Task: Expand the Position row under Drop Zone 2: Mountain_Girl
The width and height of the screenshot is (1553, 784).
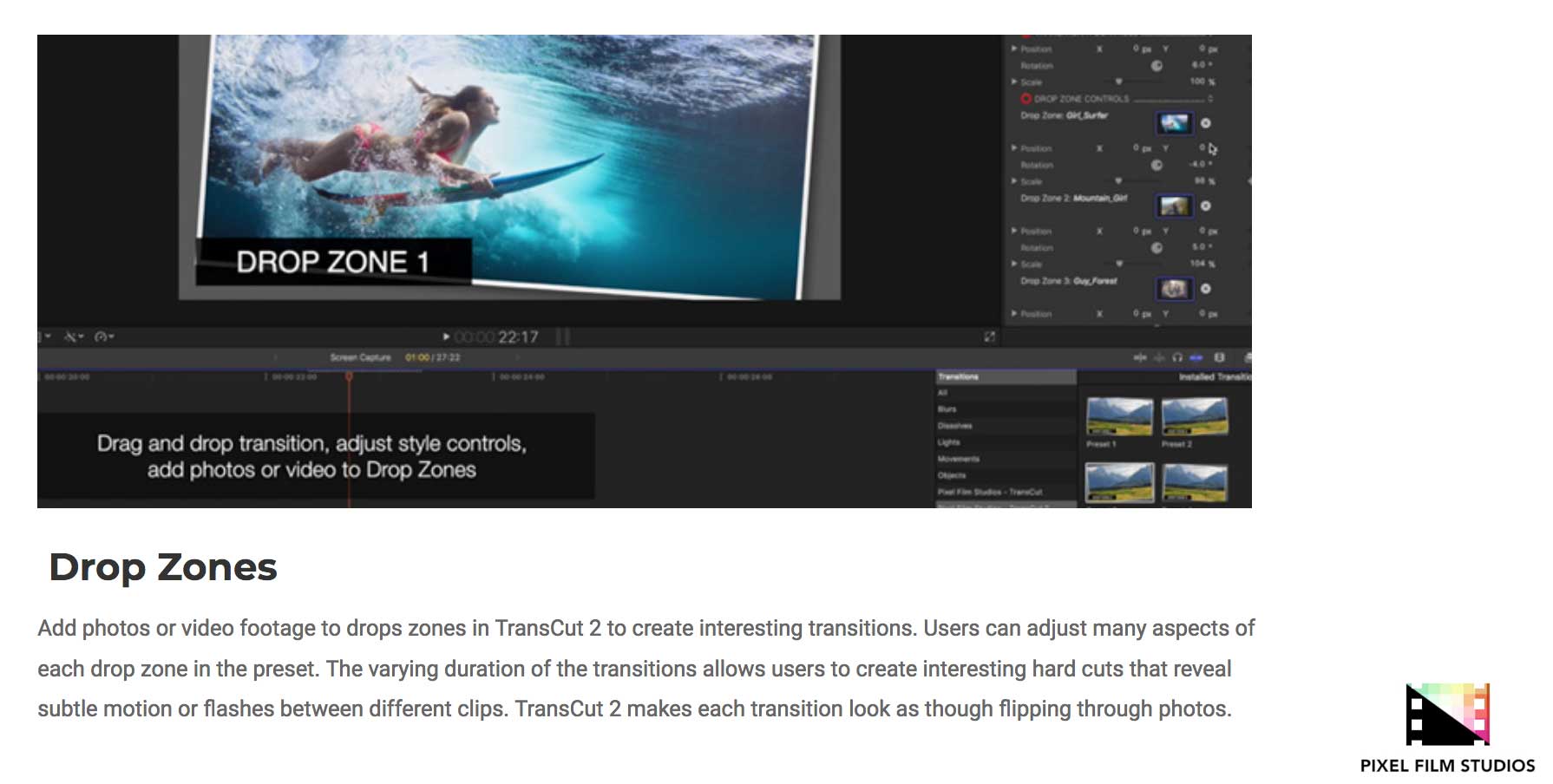Action: pyautogui.click(x=1014, y=232)
